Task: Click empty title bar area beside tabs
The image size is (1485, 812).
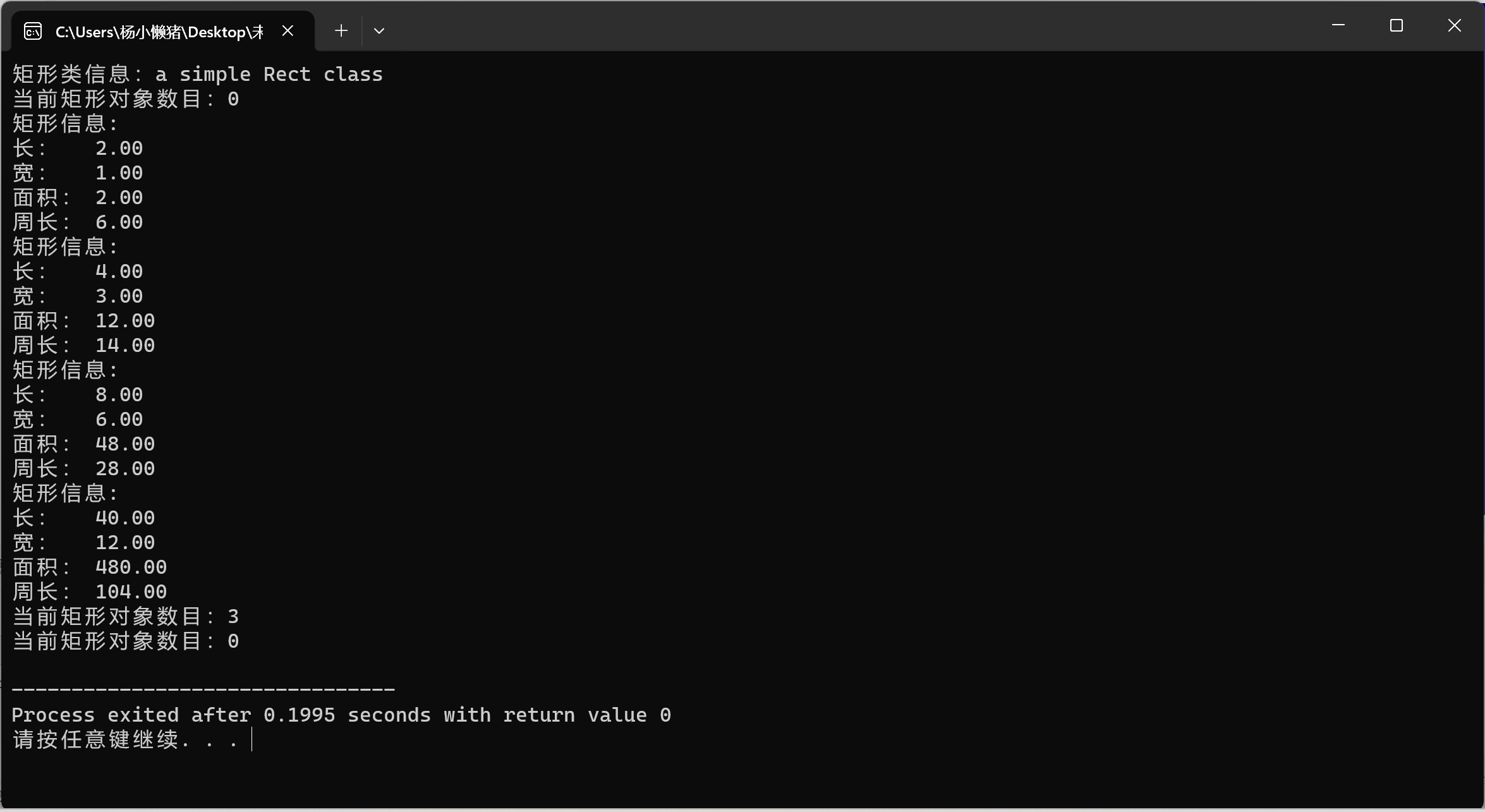Action: 821,27
